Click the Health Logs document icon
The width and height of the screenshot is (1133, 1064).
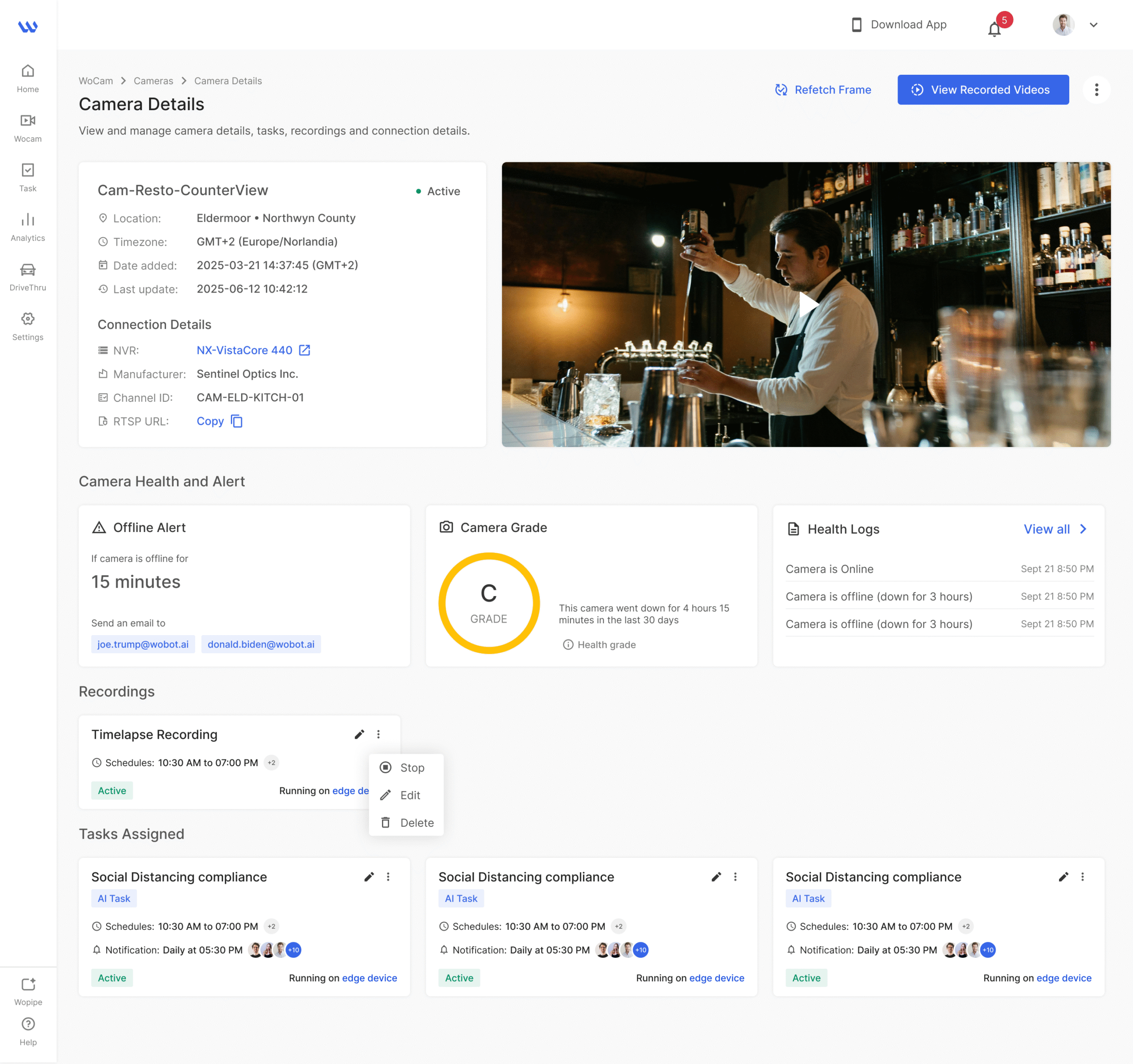point(793,529)
